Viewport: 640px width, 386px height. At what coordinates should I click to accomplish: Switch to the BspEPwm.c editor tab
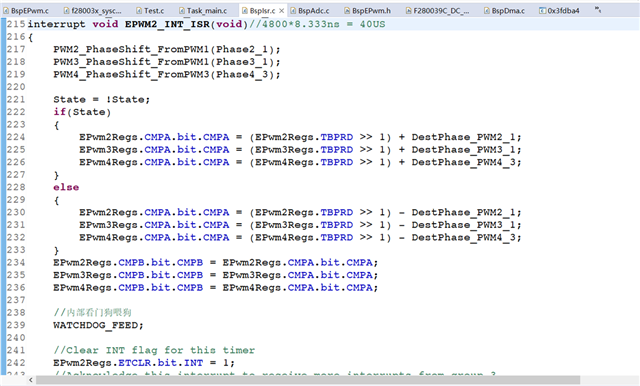(26, 11)
